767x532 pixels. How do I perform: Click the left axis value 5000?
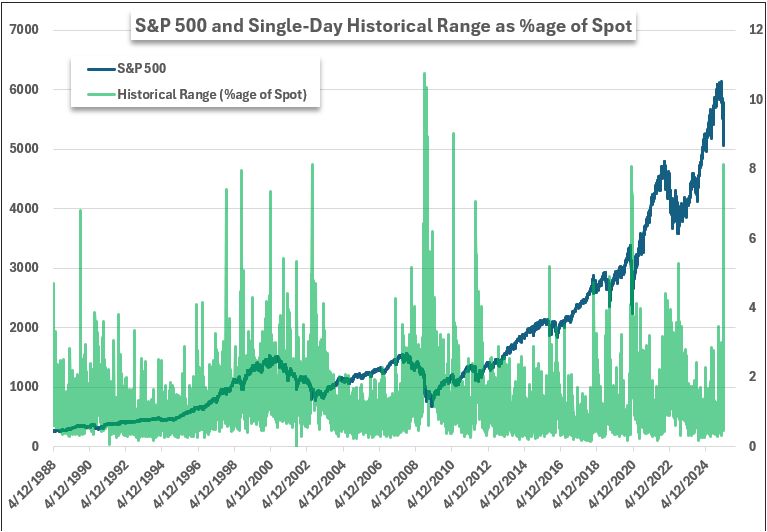[24, 149]
